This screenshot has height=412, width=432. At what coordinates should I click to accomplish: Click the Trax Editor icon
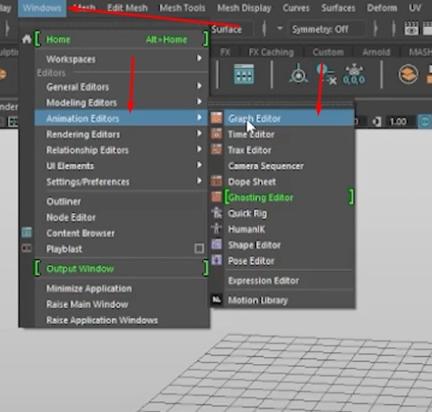(216, 149)
